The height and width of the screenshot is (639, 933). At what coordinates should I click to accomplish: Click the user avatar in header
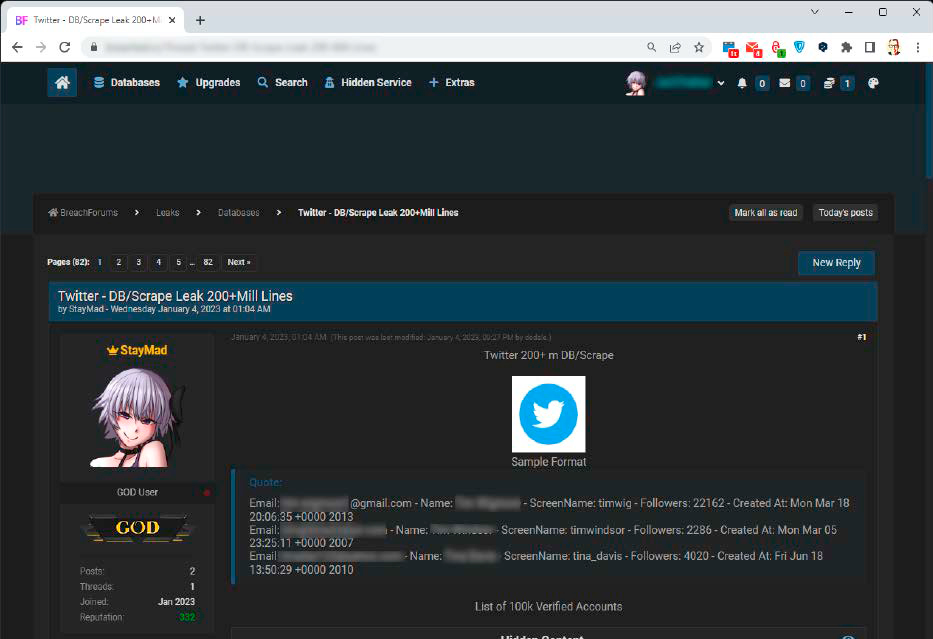click(635, 83)
